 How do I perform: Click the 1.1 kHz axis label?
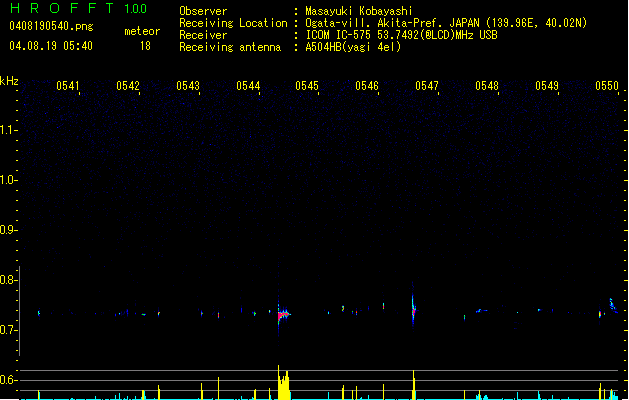(x=8, y=130)
